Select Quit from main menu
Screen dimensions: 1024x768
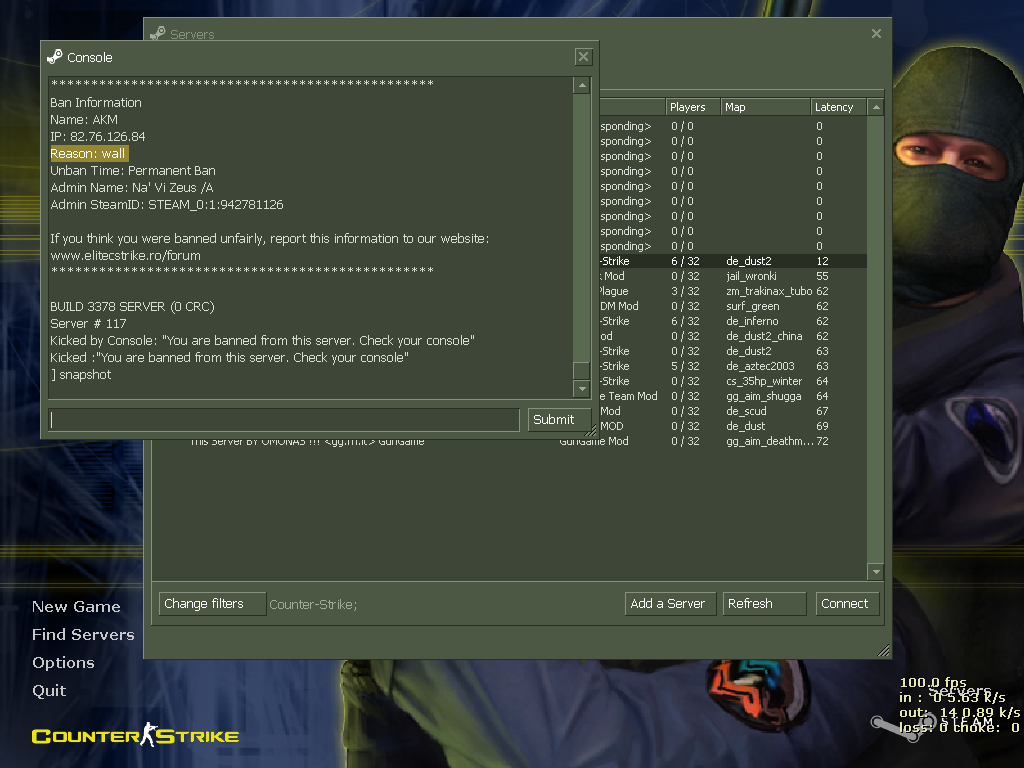click(49, 691)
